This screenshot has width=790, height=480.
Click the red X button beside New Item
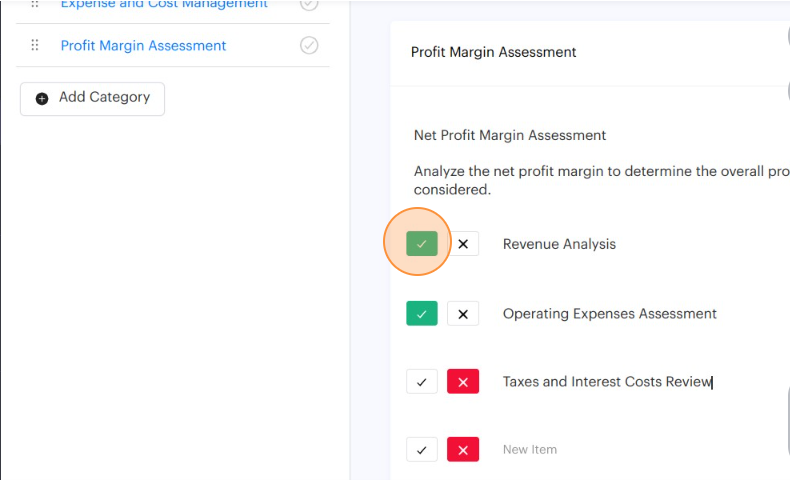tap(463, 450)
